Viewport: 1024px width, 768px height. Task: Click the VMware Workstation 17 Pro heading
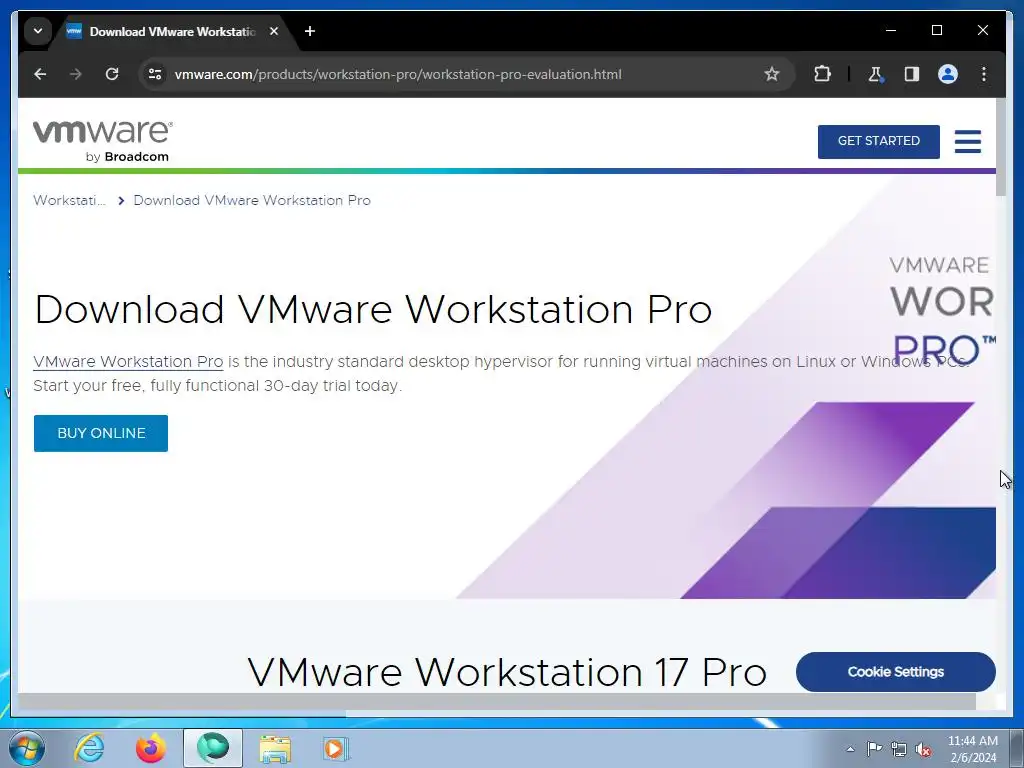(x=507, y=672)
